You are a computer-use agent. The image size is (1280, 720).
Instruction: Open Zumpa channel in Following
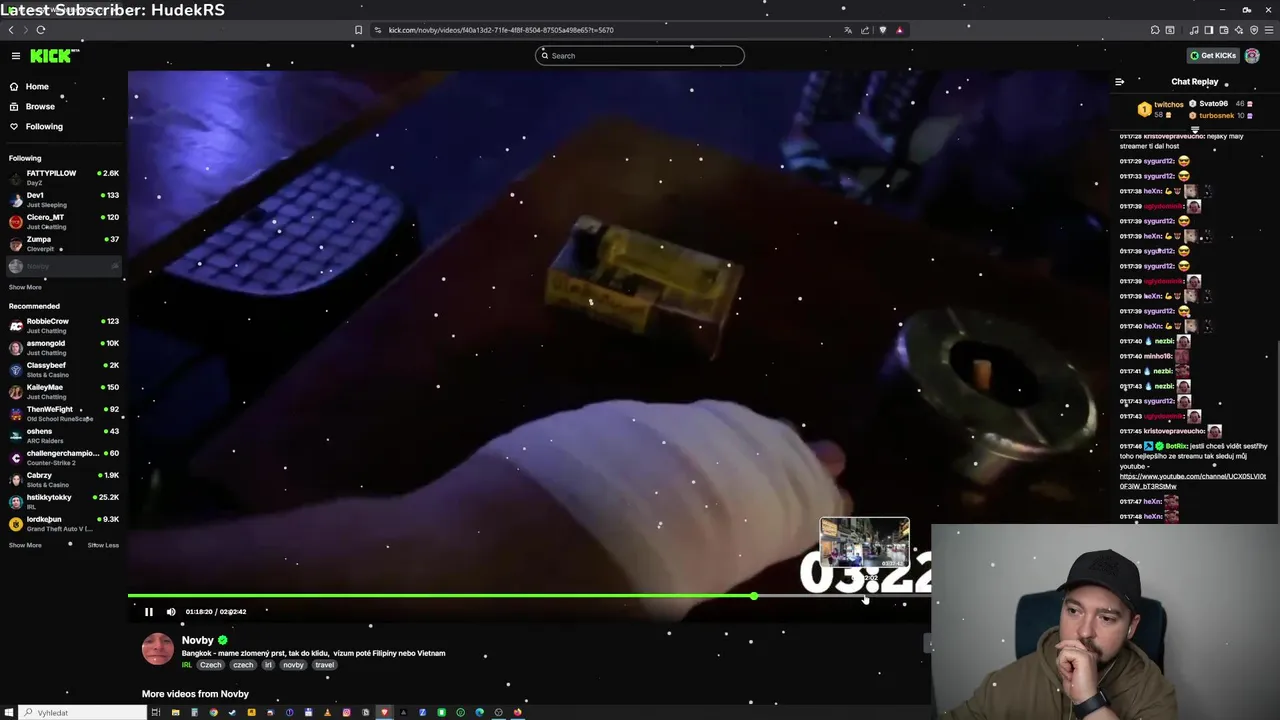coord(64,244)
